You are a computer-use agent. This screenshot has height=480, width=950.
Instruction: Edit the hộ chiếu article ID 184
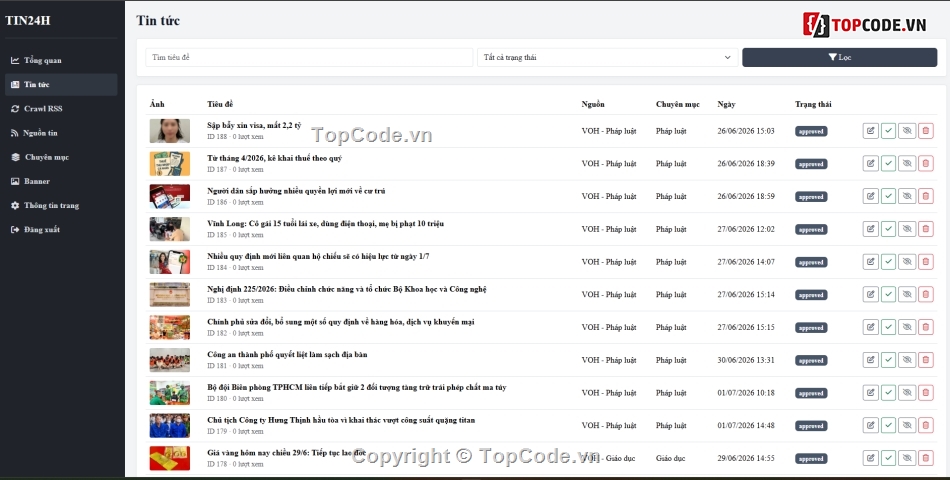pos(870,262)
